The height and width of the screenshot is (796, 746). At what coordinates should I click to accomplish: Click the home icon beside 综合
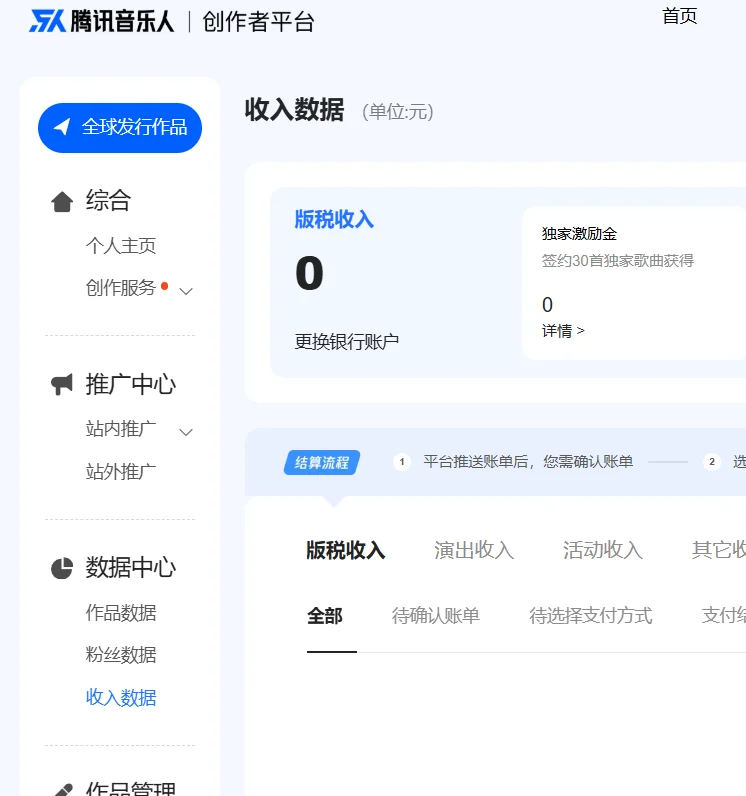pos(62,202)
